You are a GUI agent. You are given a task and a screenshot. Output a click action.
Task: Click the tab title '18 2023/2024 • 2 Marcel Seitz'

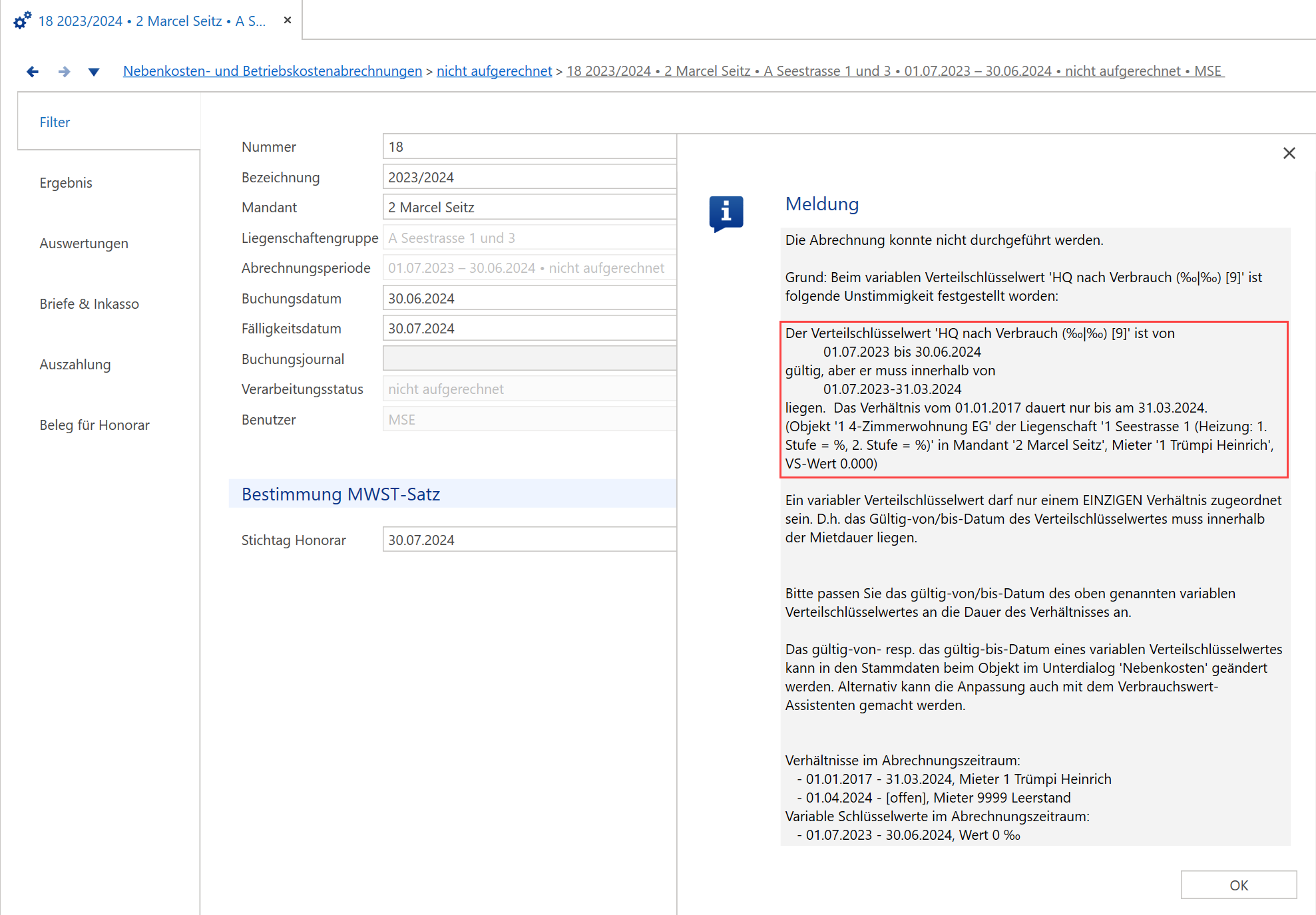pos(152,21)
